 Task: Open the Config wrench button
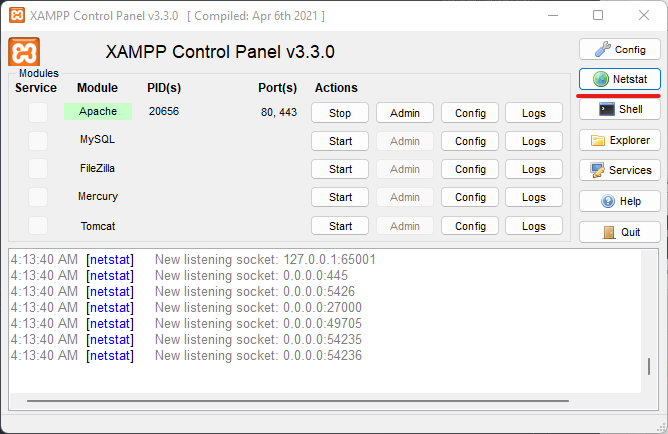click(x=620, y=49)
